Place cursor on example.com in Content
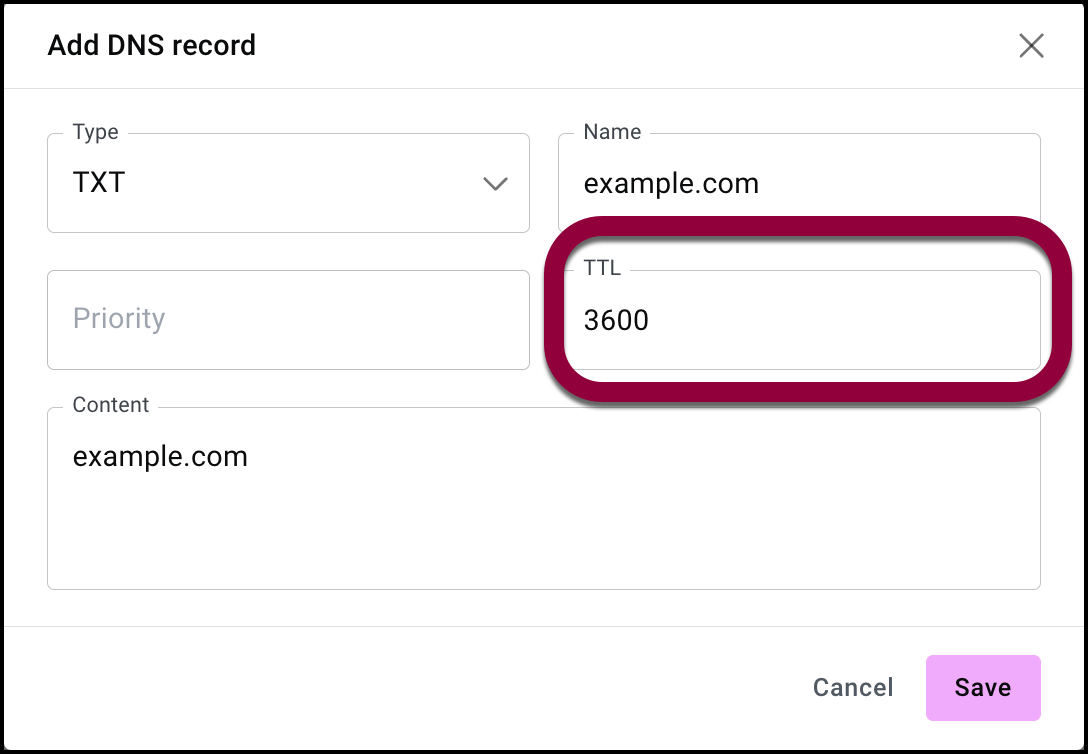The image size is (1088, 754). click(160, 457)
